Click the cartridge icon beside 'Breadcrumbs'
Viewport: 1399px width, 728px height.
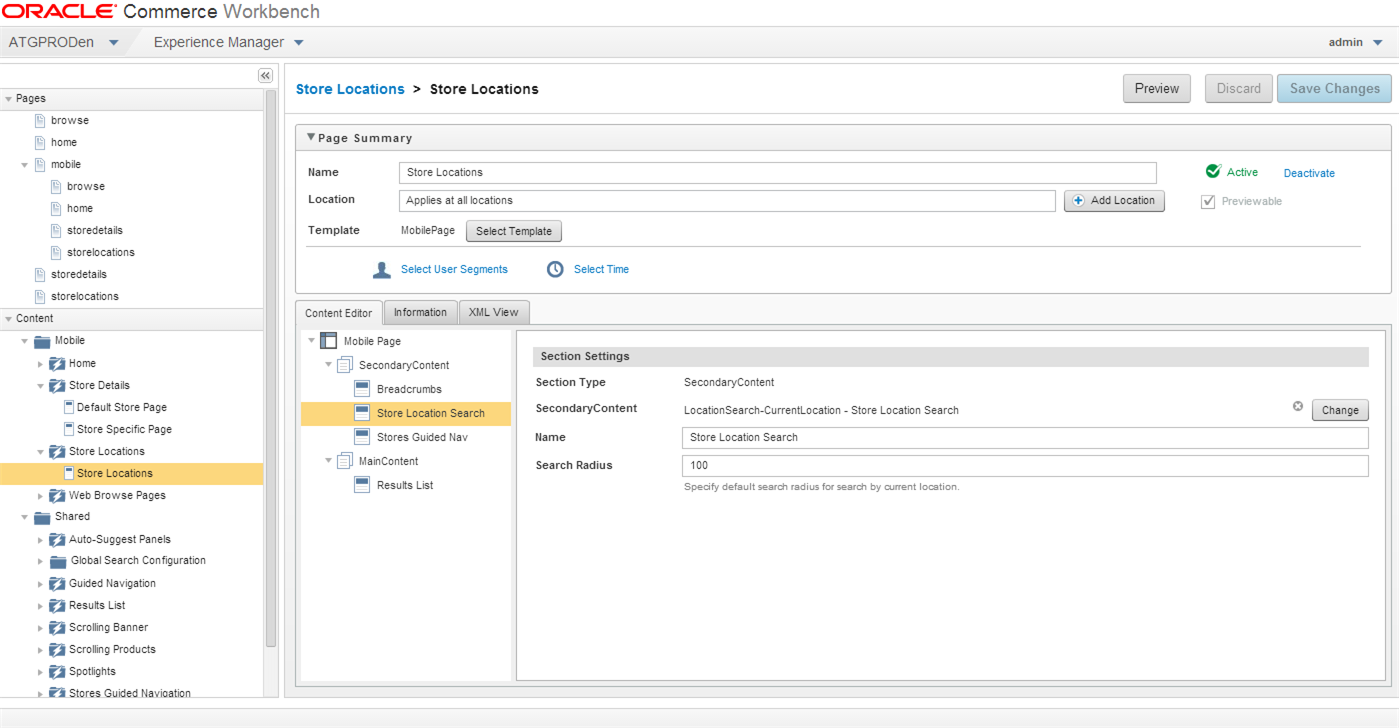pos(362,389)
